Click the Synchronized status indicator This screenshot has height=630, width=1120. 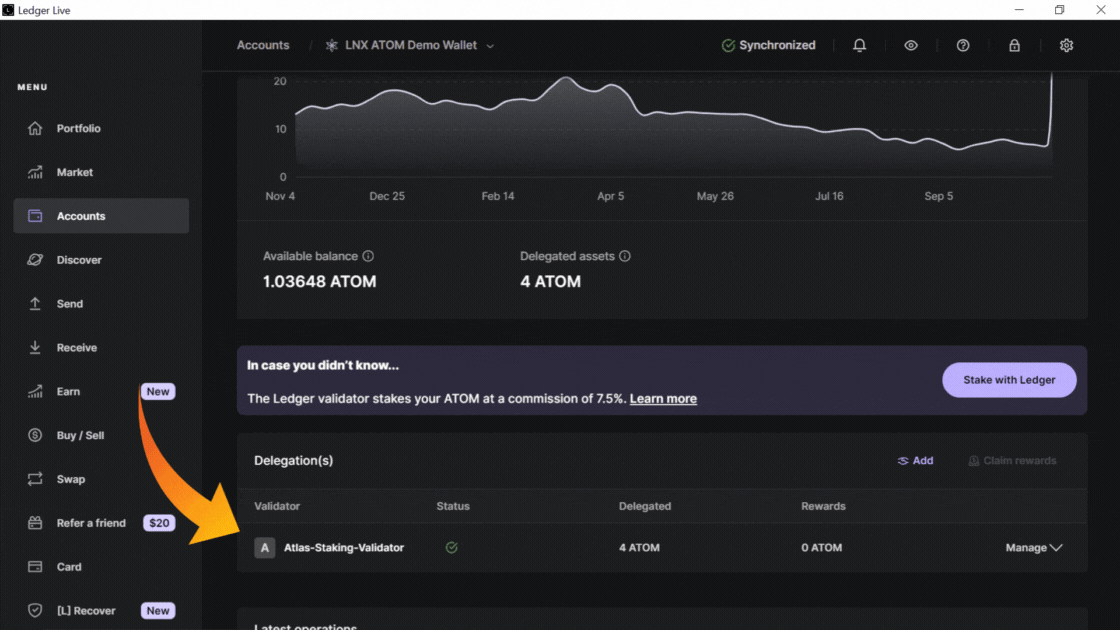point(768,46)
